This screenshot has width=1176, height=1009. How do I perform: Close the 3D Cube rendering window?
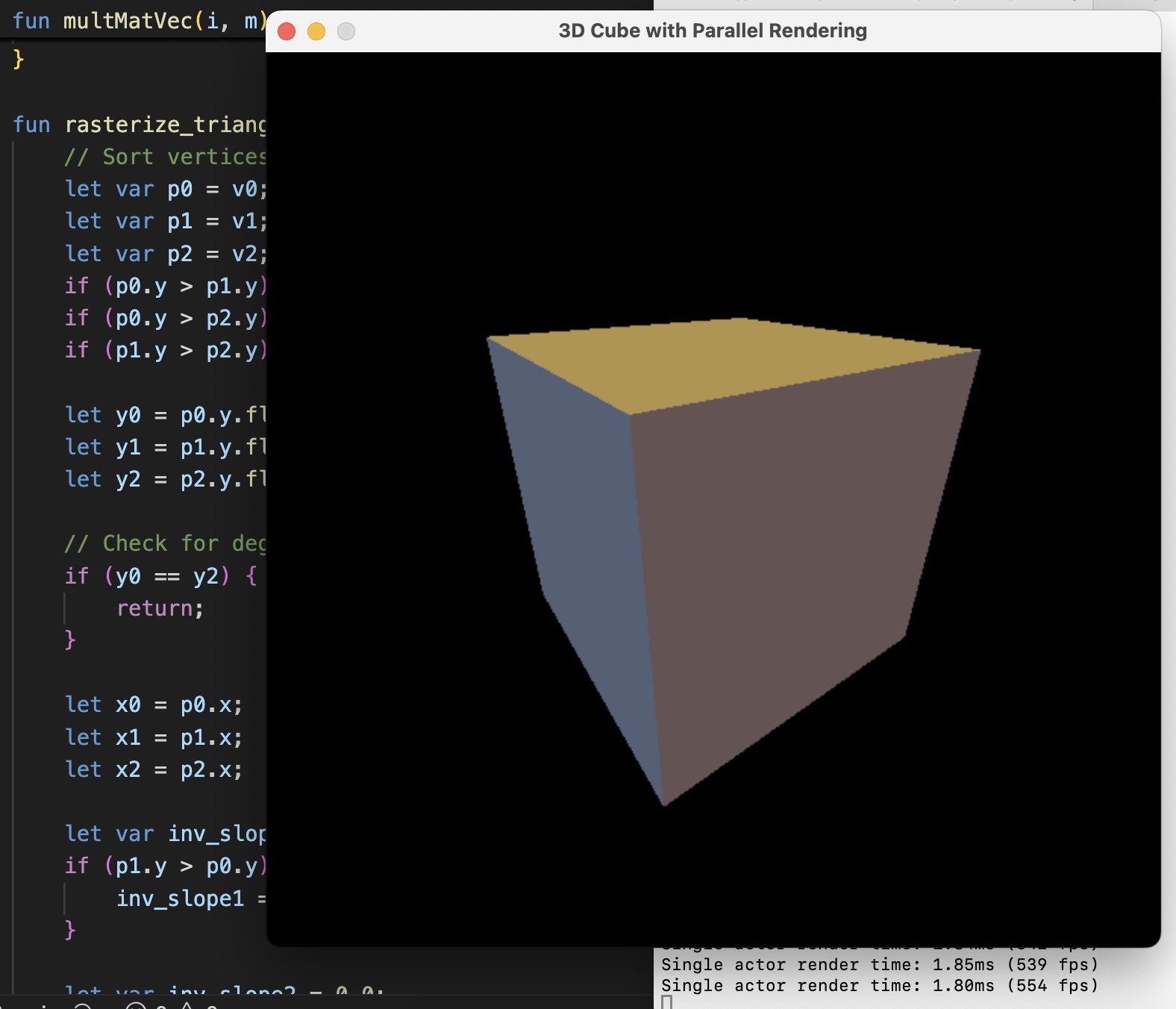coord(287,31)
